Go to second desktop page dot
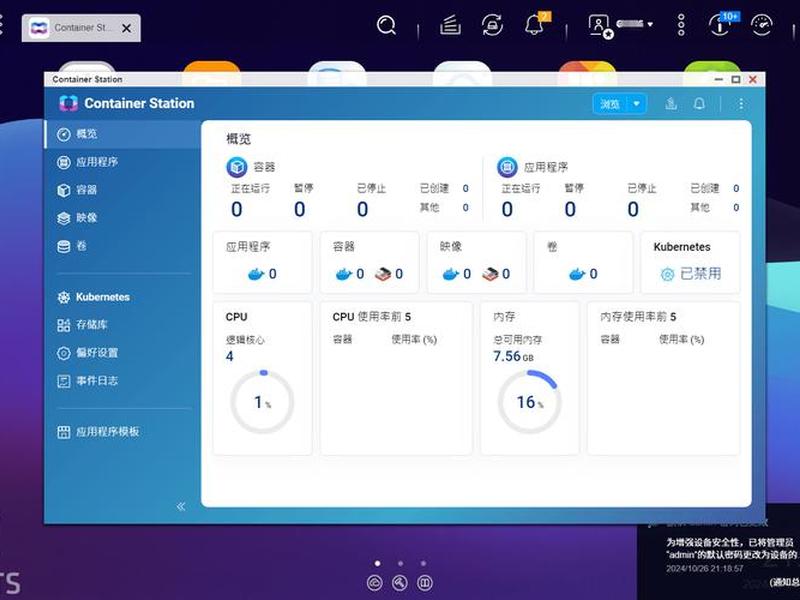 click(x=401, y=563)
